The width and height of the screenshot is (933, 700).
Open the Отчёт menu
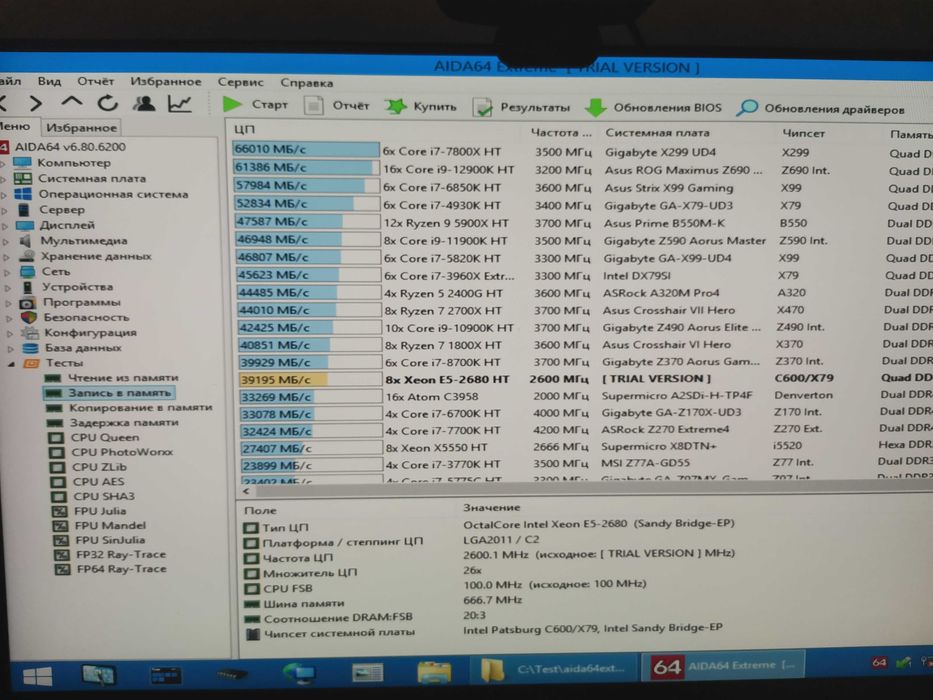pos(95,81)
